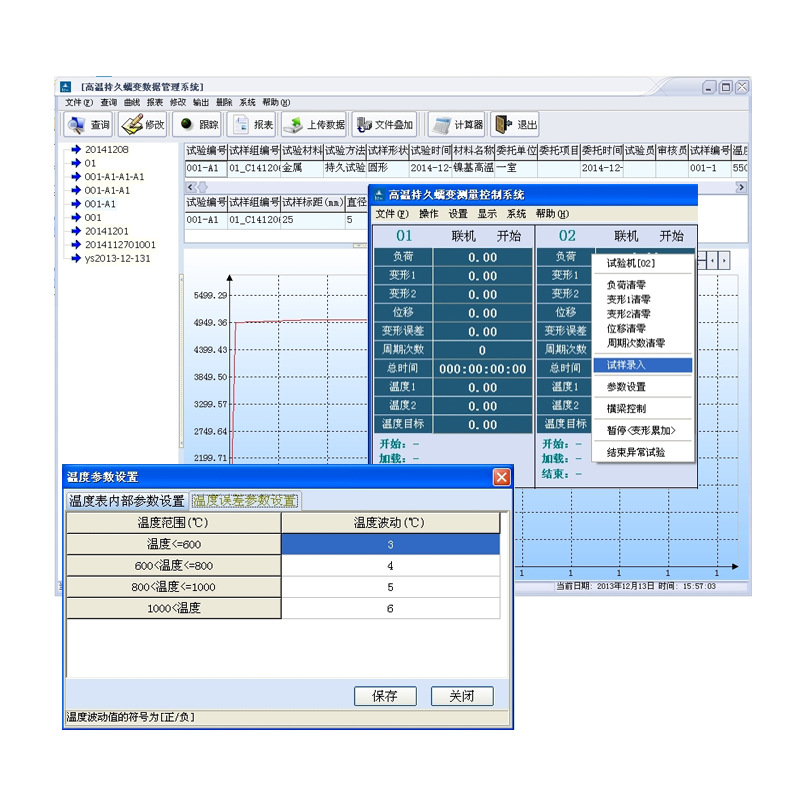Close the 温度参数设置 dialog with the red X
The image size is (800, 800).
pos(502,477)
